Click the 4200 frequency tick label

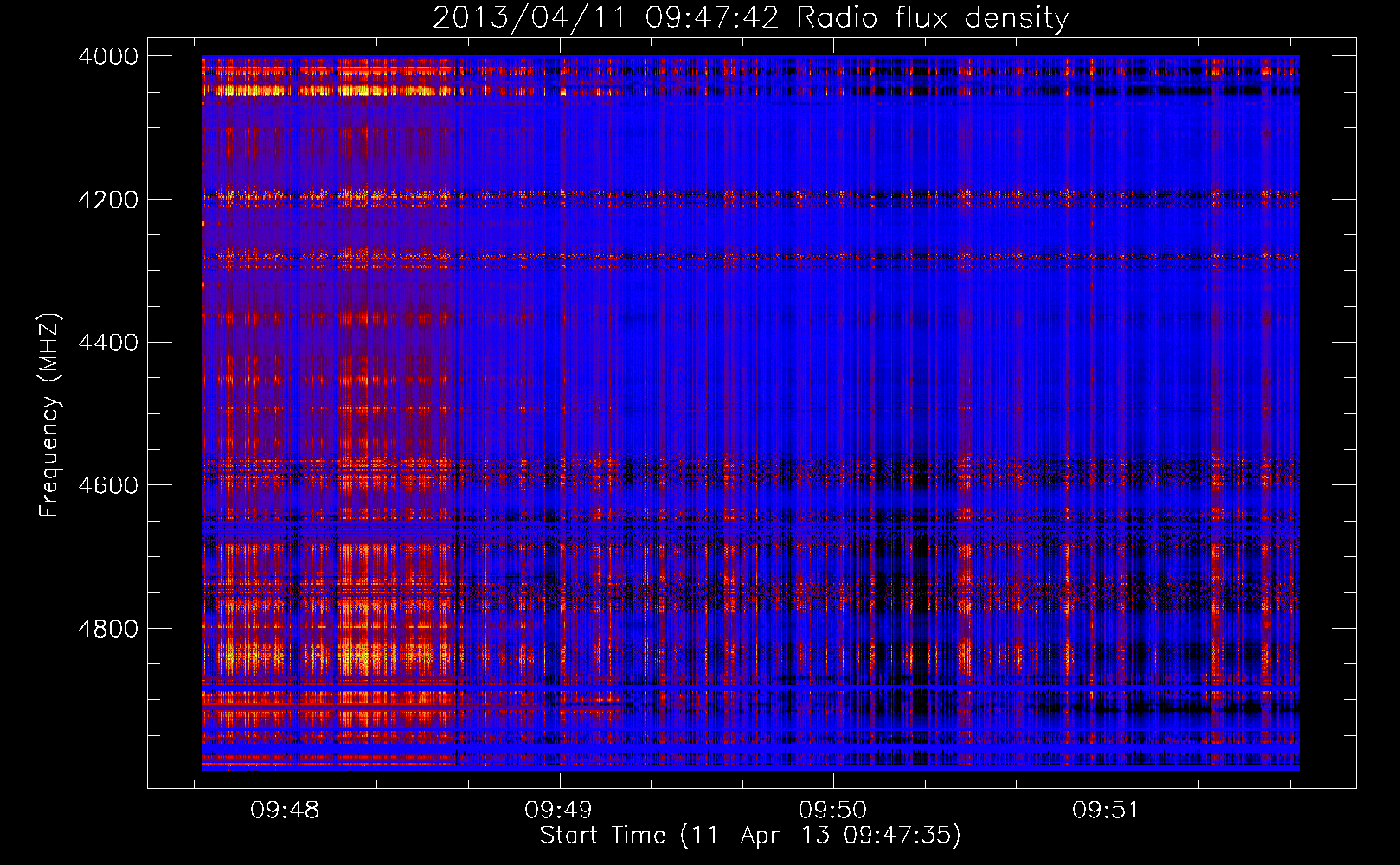[108, 200]
